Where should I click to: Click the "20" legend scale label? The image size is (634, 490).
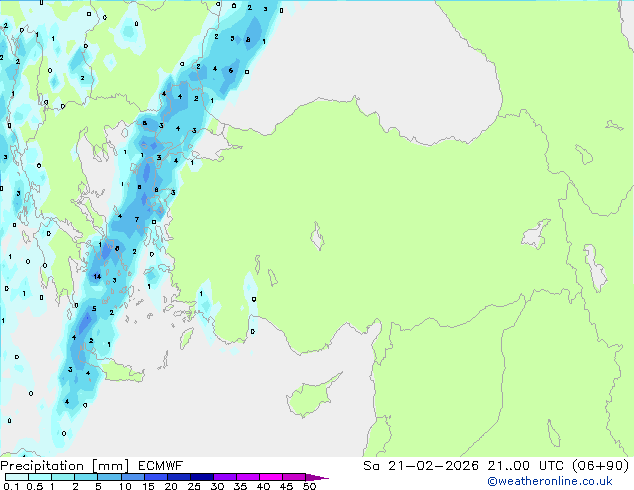click(x=171, y=486)
